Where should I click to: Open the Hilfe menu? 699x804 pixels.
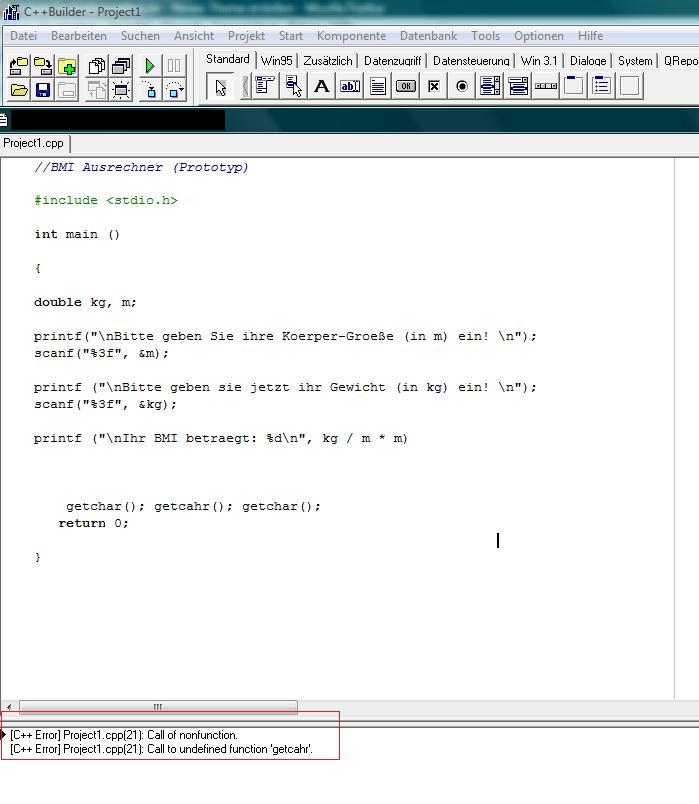pyautogui.click(x=590, y=36)
